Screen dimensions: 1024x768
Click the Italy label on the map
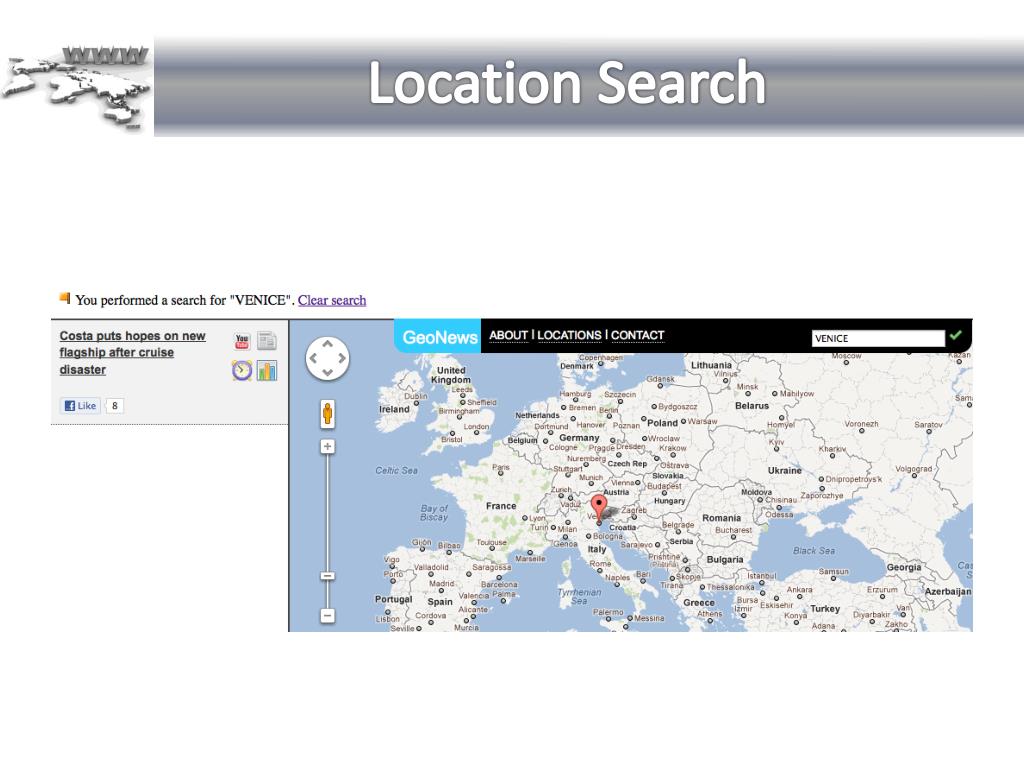597,549
